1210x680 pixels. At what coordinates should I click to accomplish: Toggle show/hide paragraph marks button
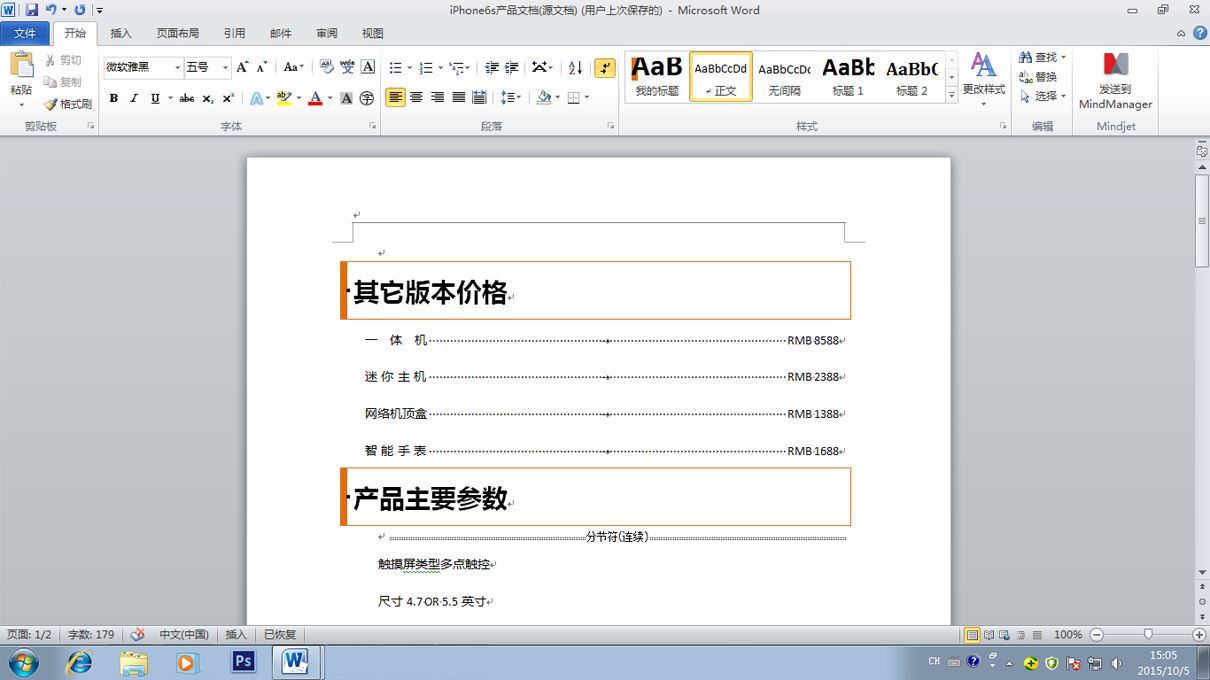[x=605, y=67]
